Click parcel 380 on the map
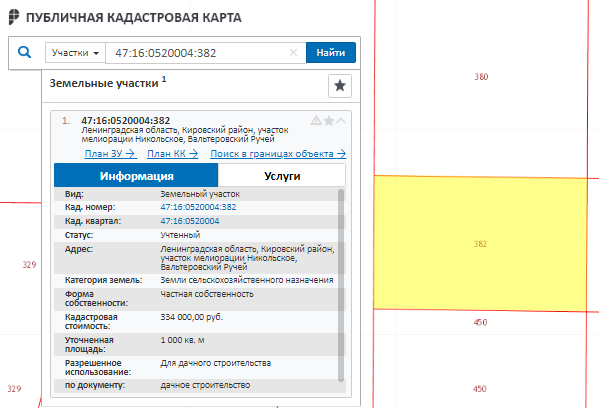This screenshot has width=599, height=408. (x=481, y=77)
